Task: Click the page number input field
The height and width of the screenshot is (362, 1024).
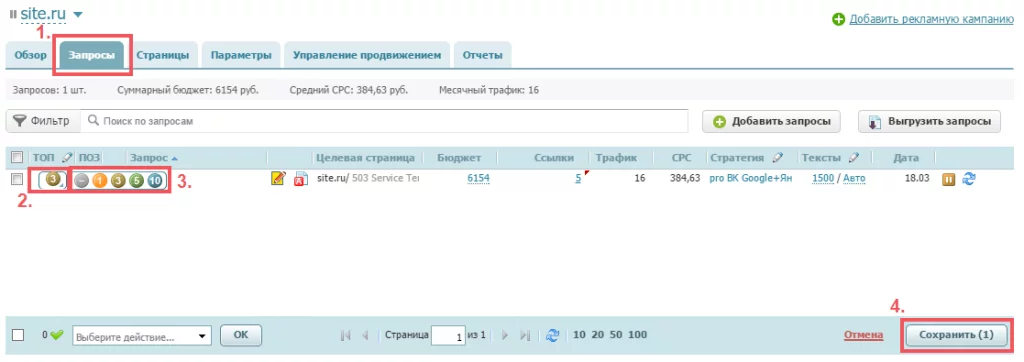Action: pyautogui.click(x=448, y=336)
